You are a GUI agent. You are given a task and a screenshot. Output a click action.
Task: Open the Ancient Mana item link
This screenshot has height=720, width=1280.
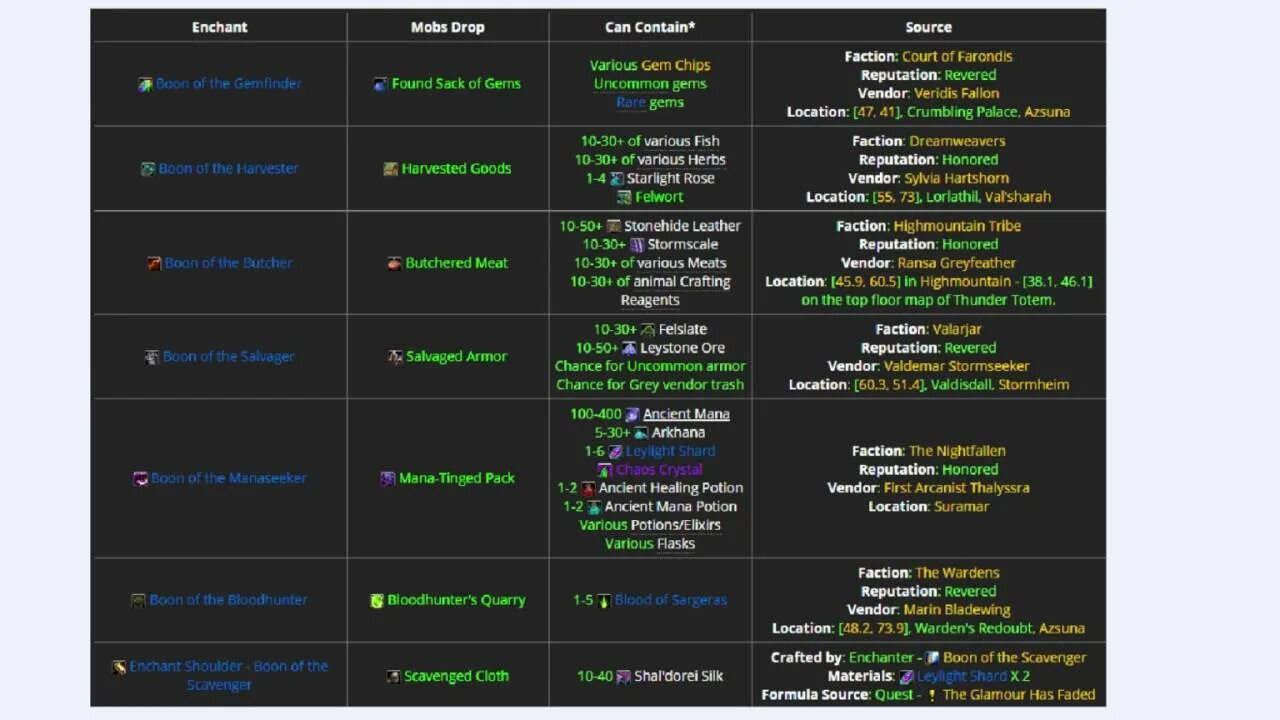pos(686,414)
